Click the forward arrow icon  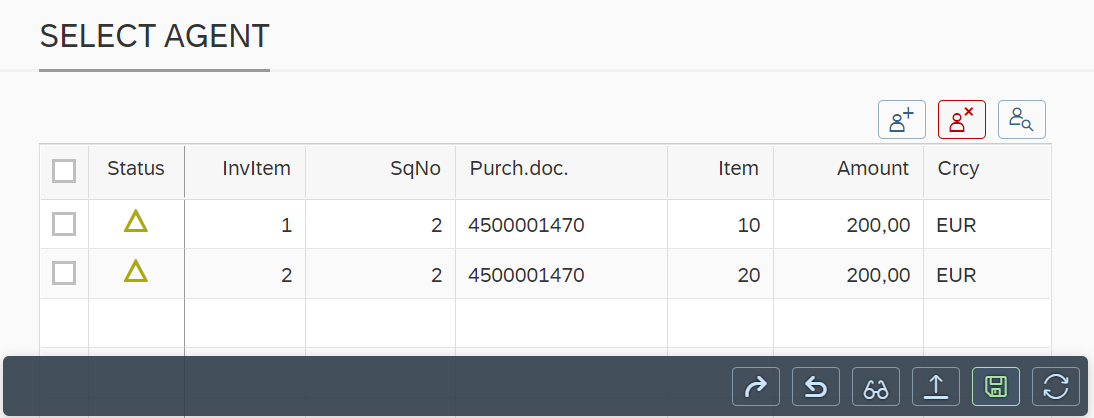point(756,386)
